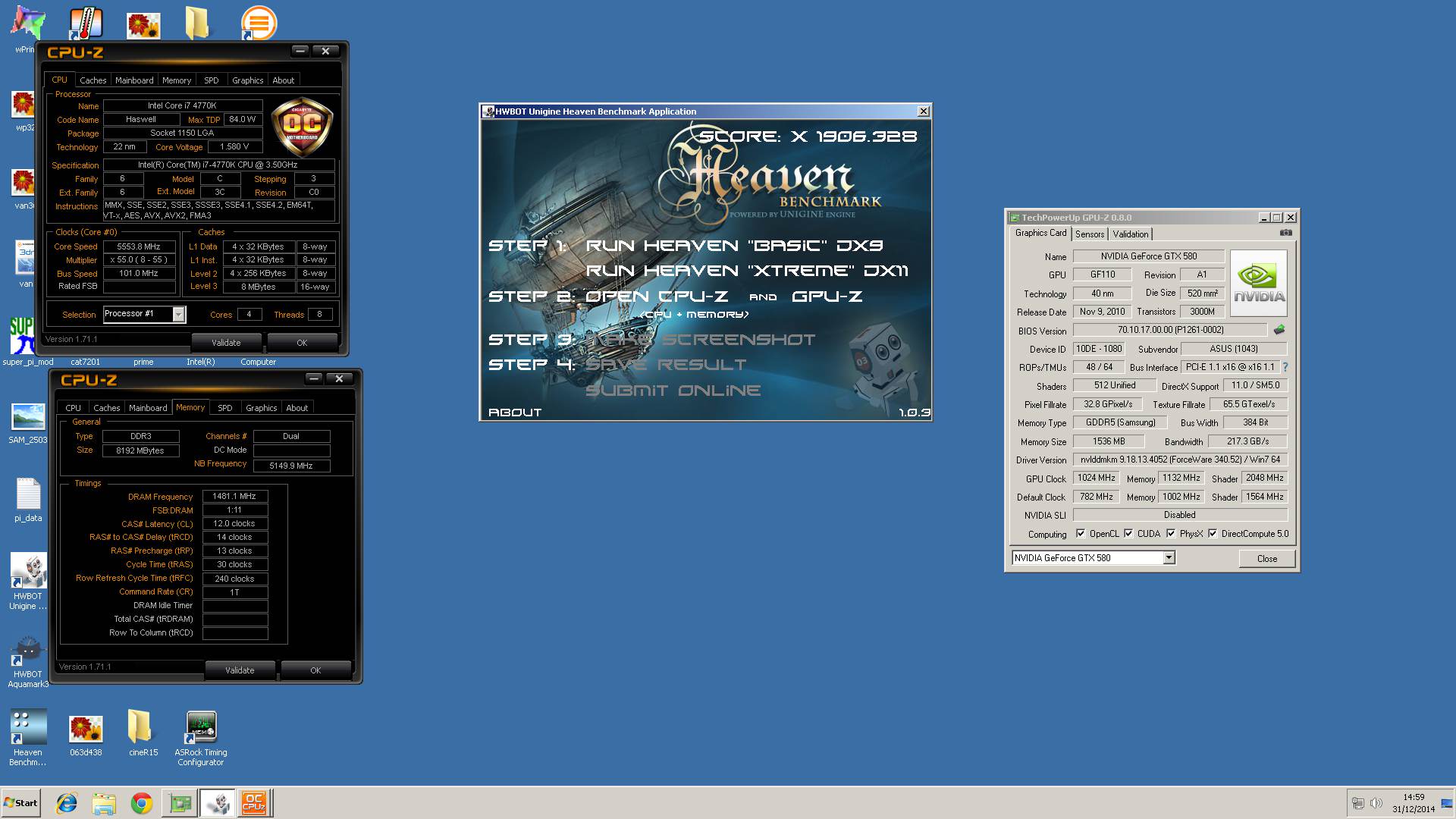Open the orange circular app shortcut
This screenshot has width=1456, height=819.
259,24
